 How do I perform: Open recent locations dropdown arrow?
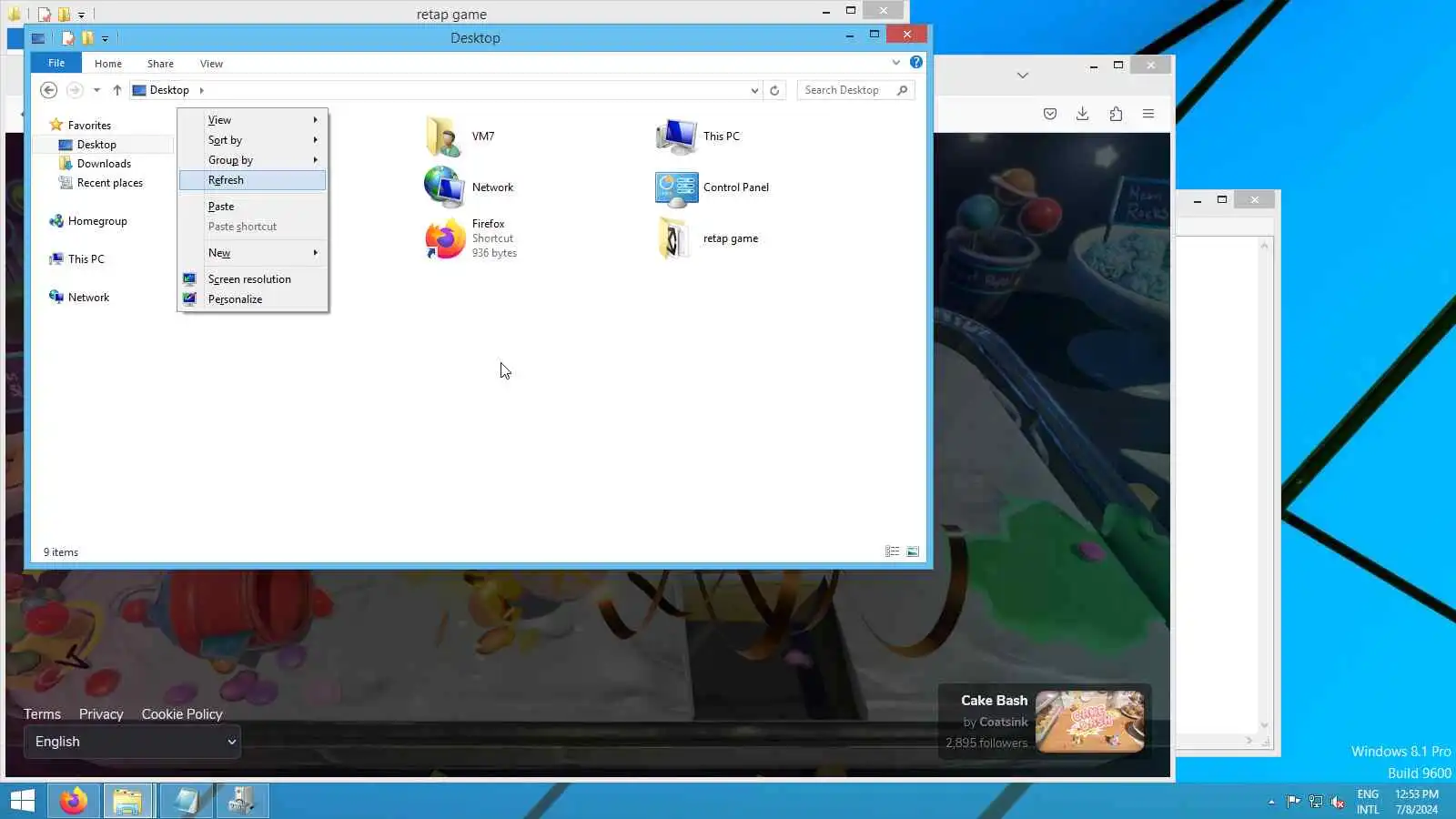(x=96, y=90)
